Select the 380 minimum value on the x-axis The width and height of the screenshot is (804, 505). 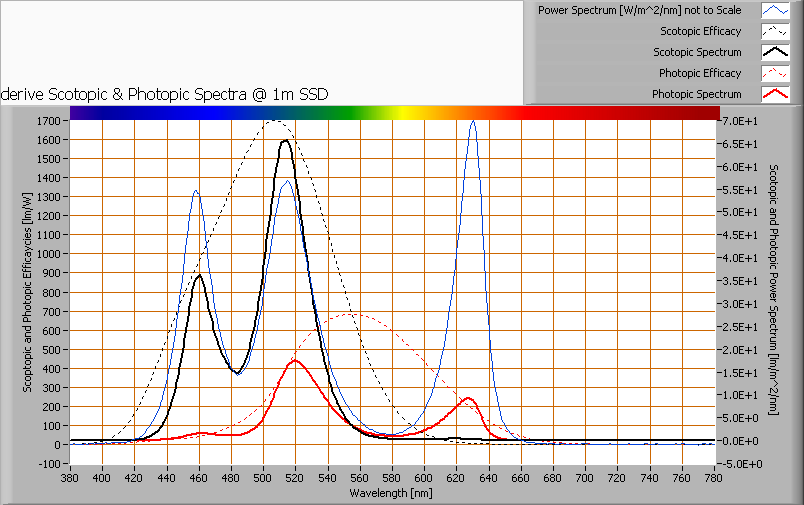[70, 480]
